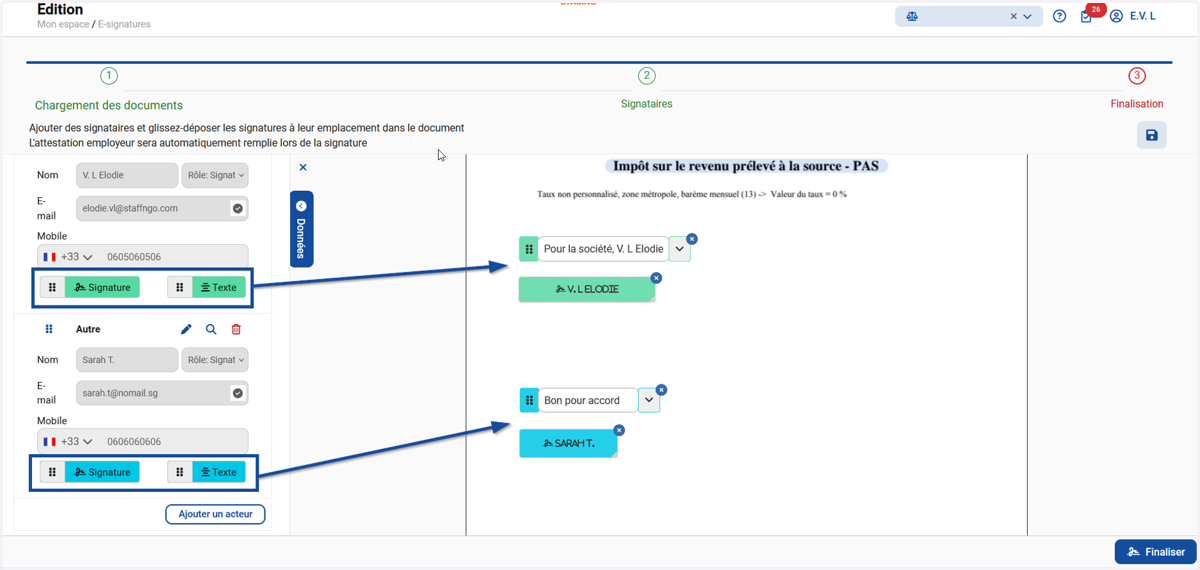Expand the dropdown next to Bon pour accord
This screenshot has height=570, width=1200.
pyautogui.click(x=649, y=400)
